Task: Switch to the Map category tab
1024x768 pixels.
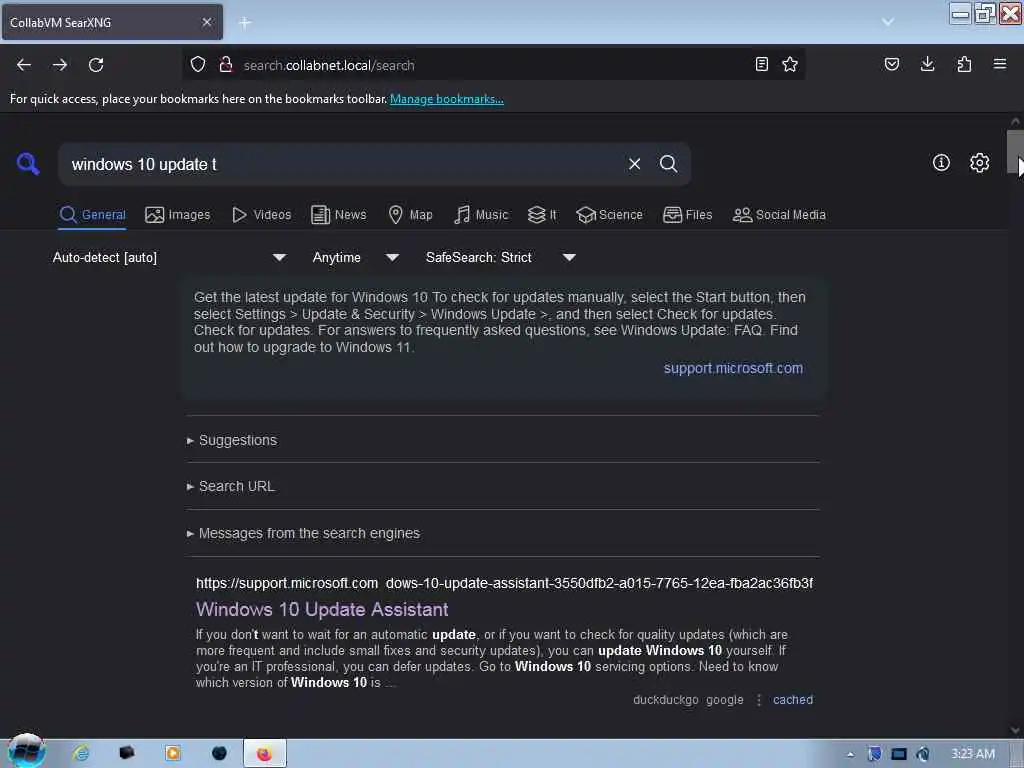Action: 411,215
